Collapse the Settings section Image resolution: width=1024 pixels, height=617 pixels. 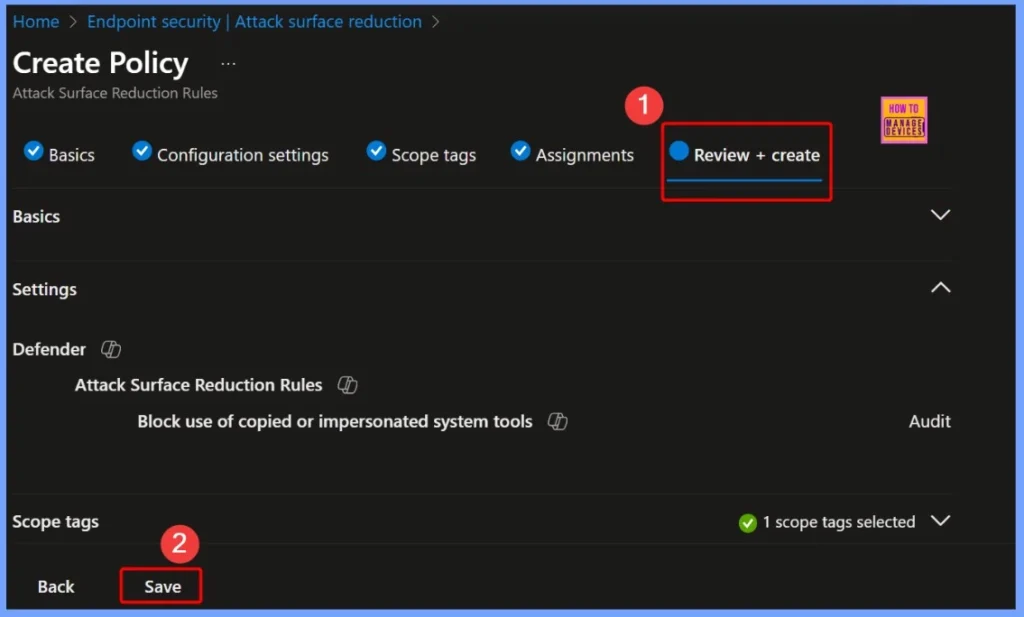(940, 287)
